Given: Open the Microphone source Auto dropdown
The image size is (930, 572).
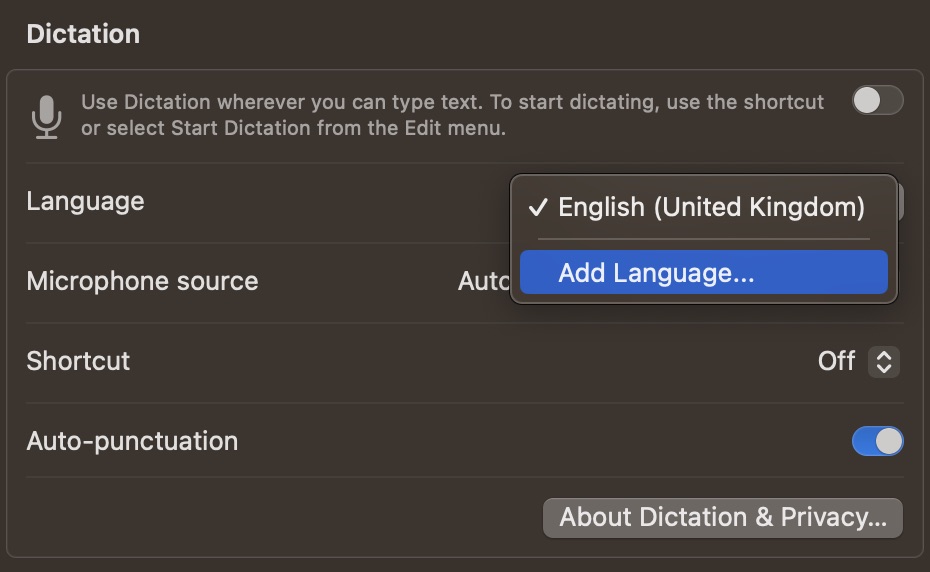Looking at the screenshot, I should tap(483, 281).
